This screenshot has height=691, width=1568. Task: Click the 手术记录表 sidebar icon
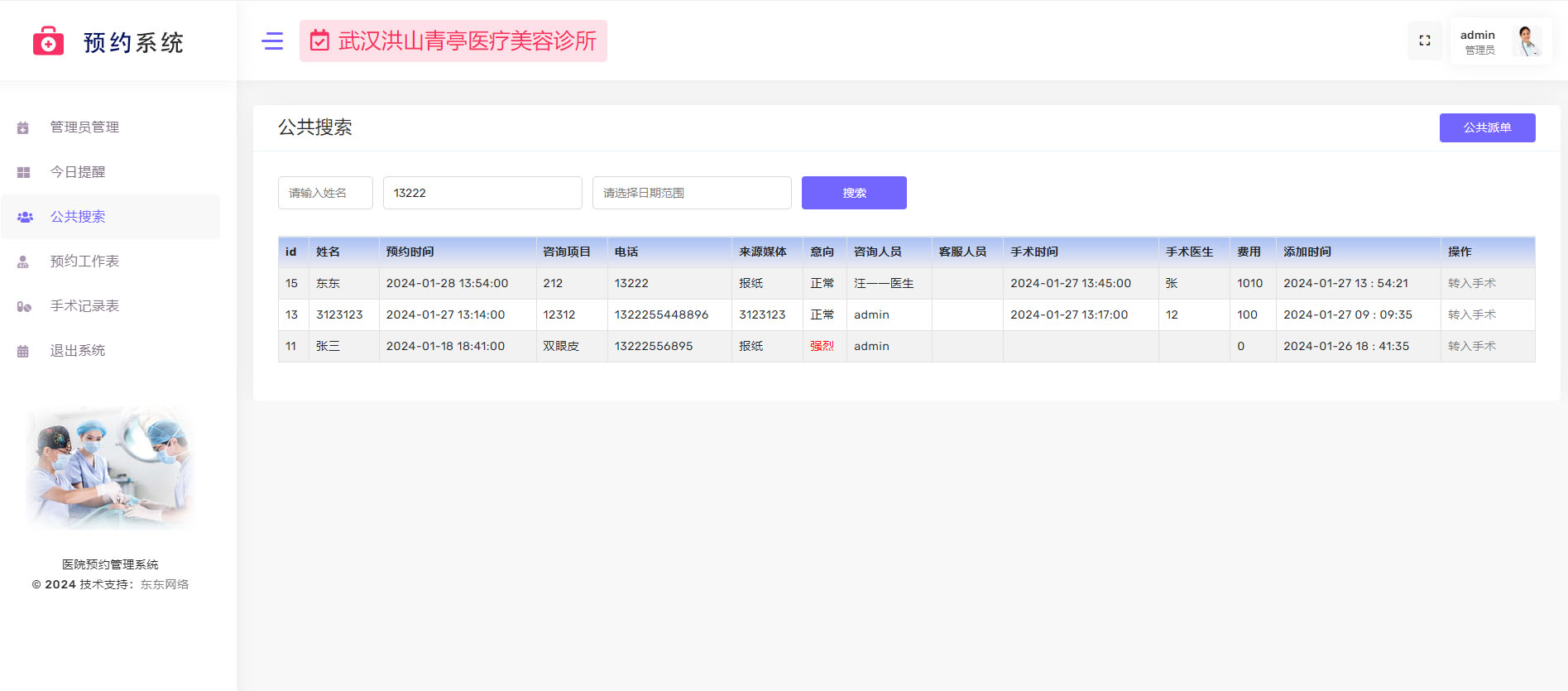(24, 306)
